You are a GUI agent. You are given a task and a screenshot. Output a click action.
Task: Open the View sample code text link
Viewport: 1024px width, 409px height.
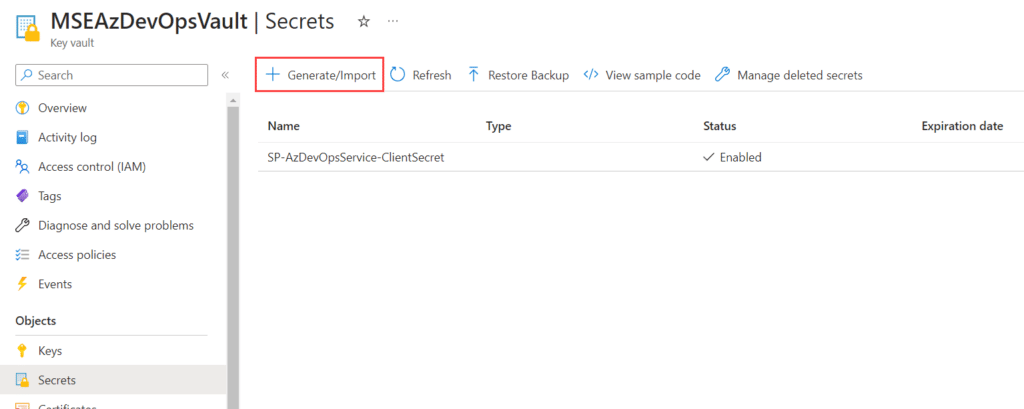(653, 75)
